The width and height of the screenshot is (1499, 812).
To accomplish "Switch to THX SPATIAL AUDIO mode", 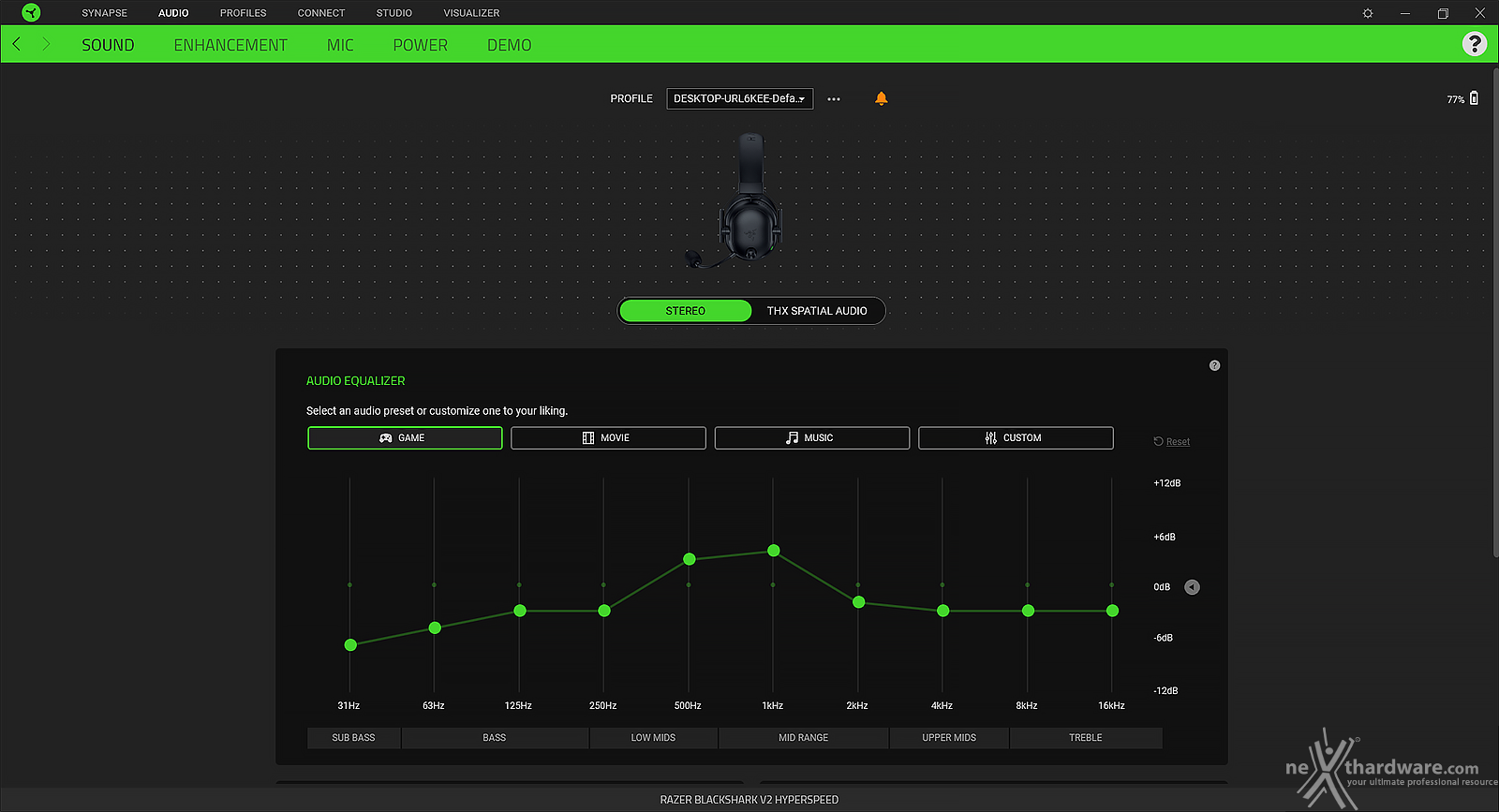I will tap(817, 311).
